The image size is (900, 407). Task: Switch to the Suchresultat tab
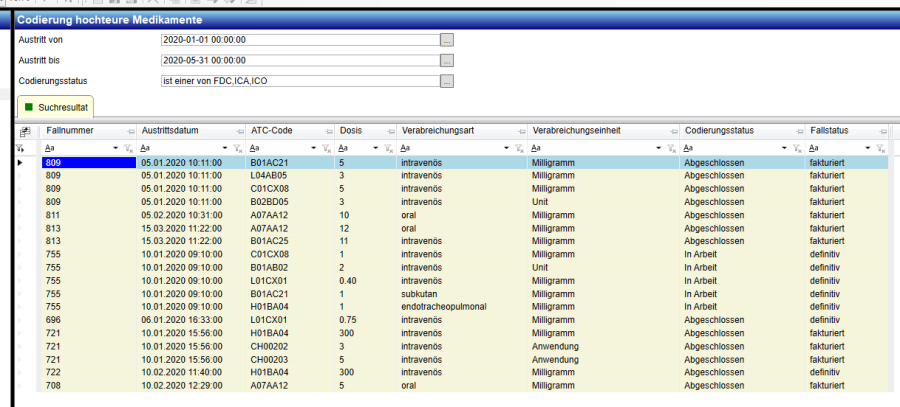(x=60, y=105)
